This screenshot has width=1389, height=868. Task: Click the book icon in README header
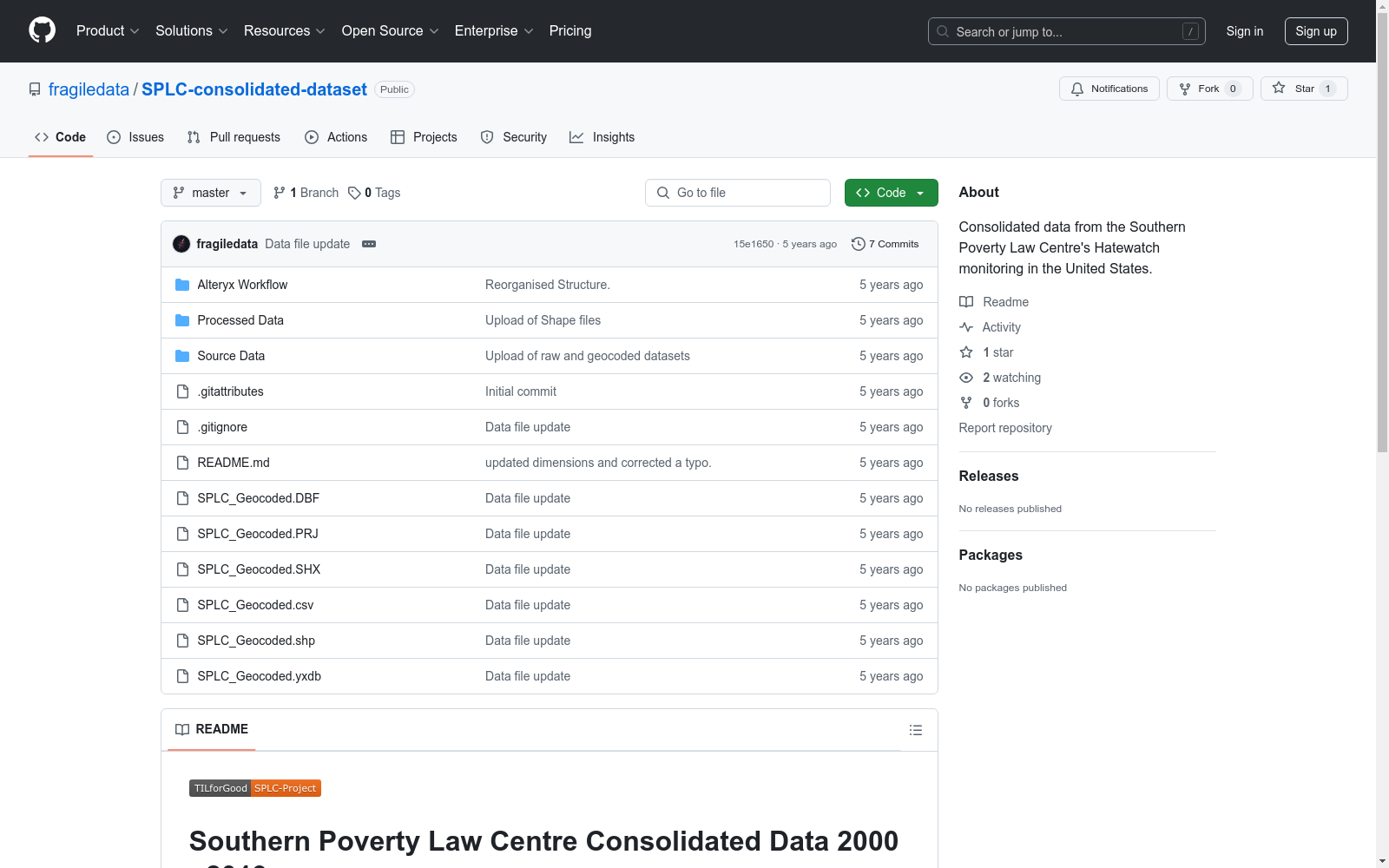point(182,729)
